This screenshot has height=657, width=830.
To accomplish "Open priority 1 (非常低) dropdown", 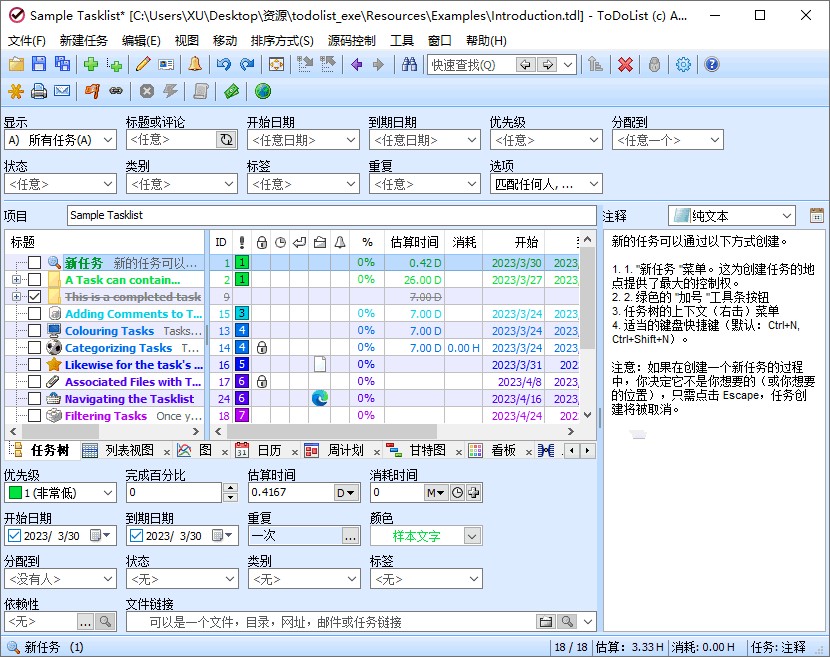I will 60,493.
